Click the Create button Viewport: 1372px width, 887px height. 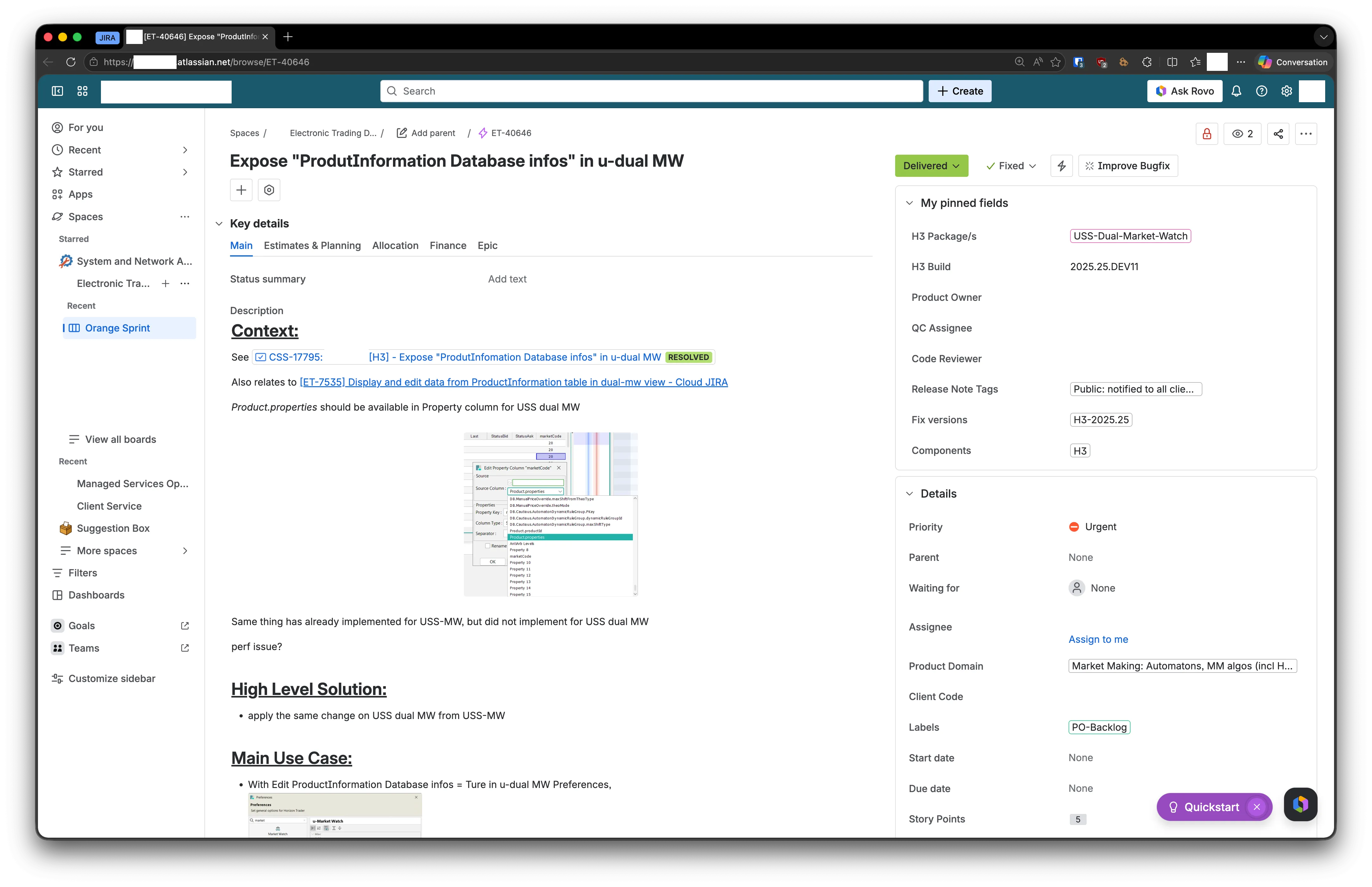pos(960,91)
